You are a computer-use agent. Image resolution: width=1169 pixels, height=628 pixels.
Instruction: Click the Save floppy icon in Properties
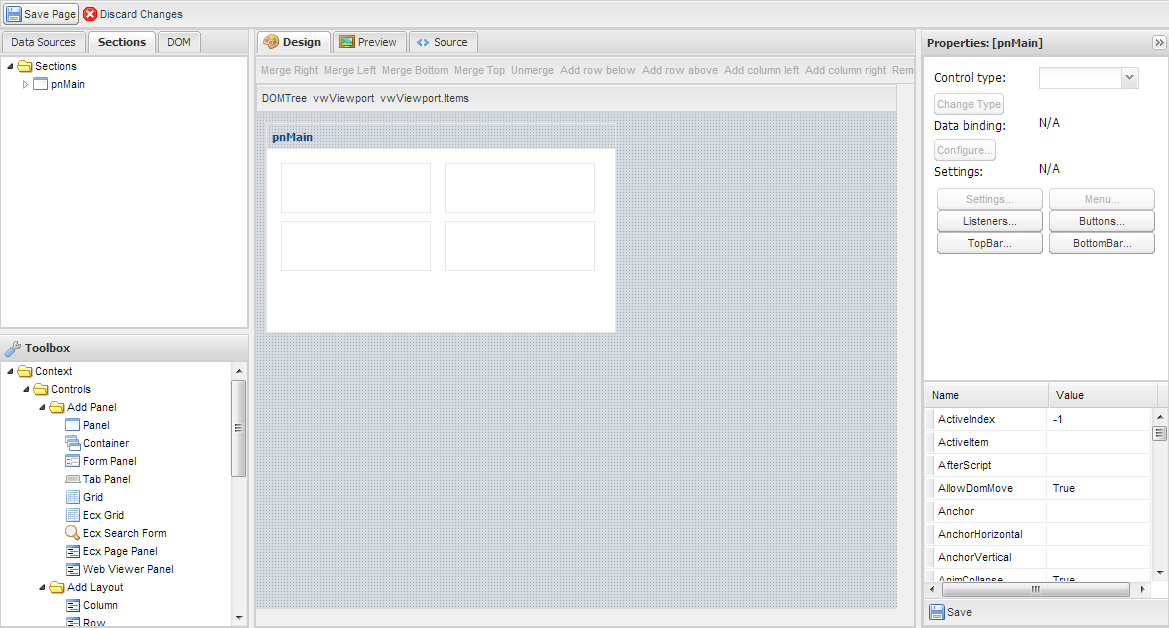[936, 612]
